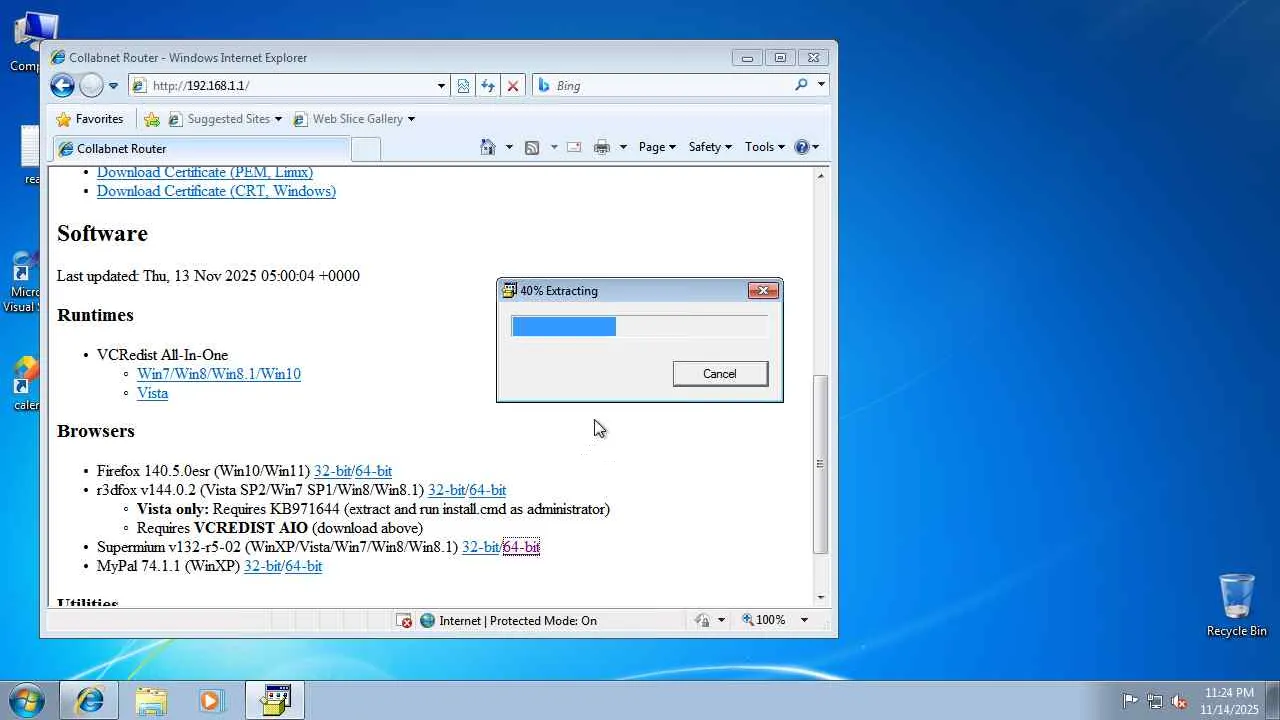
Task: Download MyPal 74.1.1 64-bit
Action: [304, 566]
